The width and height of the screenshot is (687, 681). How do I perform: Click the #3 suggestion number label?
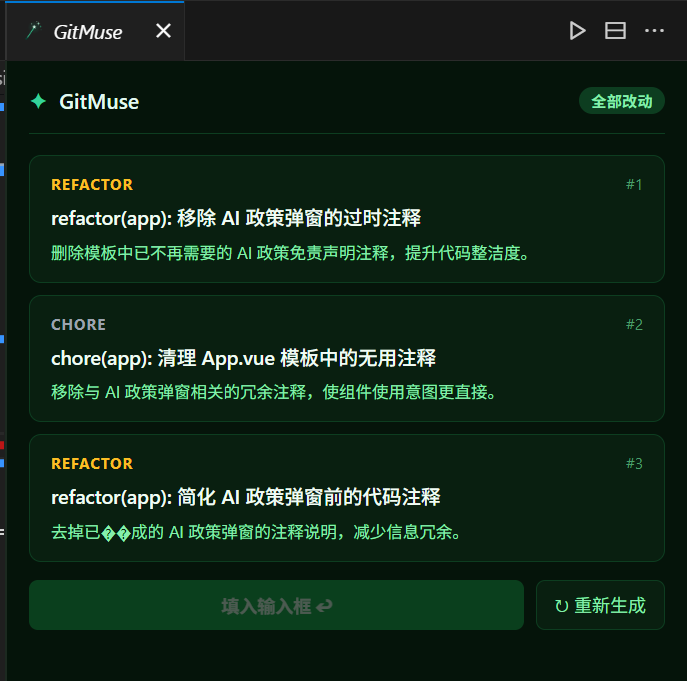634,463
